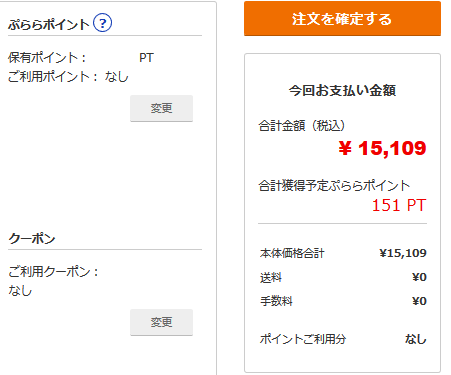Click the PT unit next to 保有ポイント

(x=146, y=58)
